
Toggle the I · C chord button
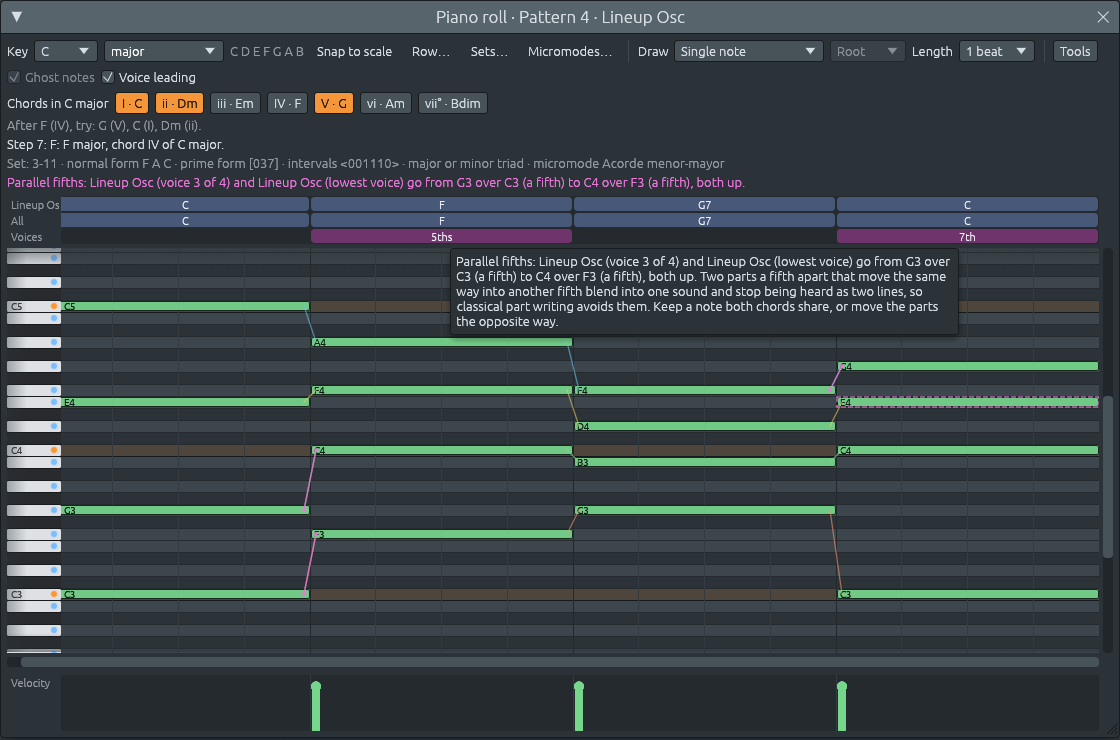(132, 104)
